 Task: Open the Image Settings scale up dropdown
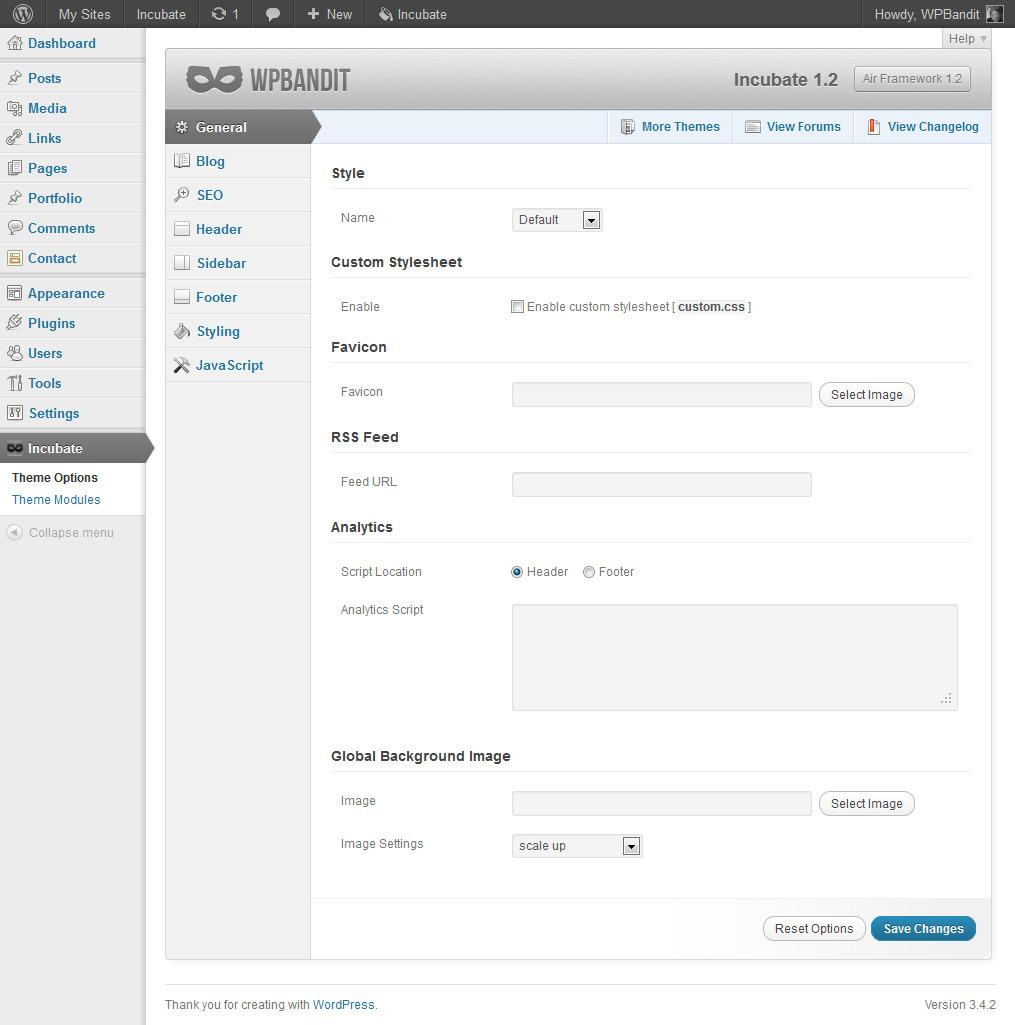[577, 846]
